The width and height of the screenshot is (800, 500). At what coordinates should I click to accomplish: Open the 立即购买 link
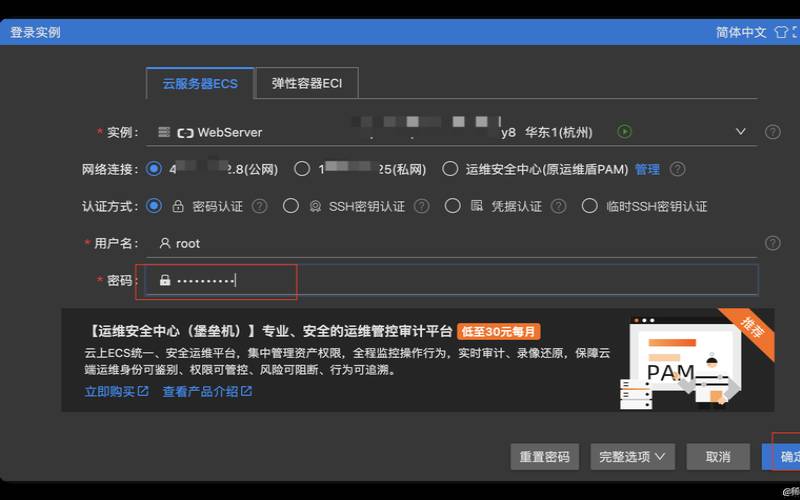116,391
